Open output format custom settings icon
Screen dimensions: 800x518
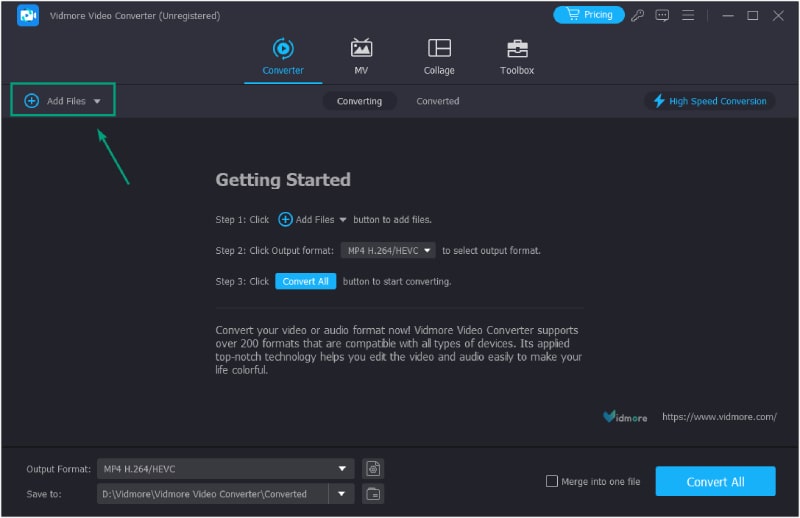click(373, 468)
